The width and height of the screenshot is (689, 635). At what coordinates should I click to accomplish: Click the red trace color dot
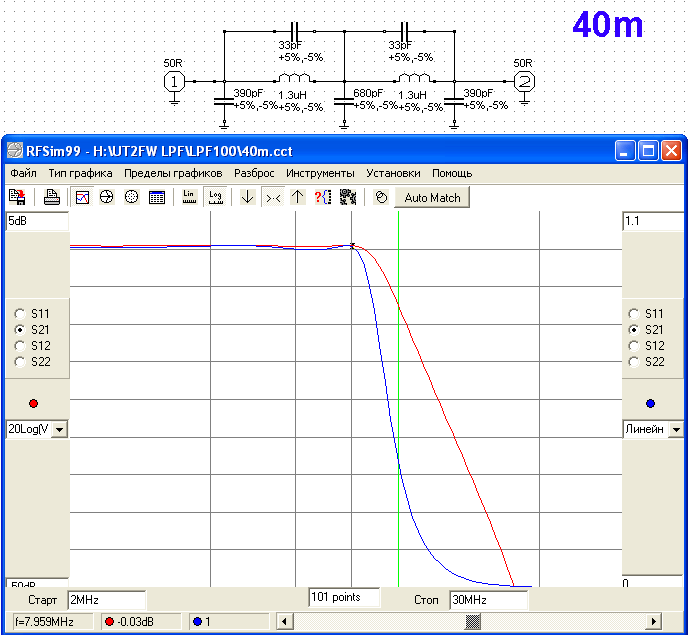[x=33, y=403]
